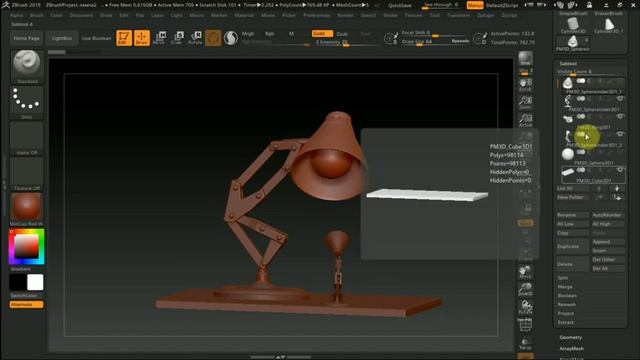Click the Rotate view icon

(x=525, y=307)
